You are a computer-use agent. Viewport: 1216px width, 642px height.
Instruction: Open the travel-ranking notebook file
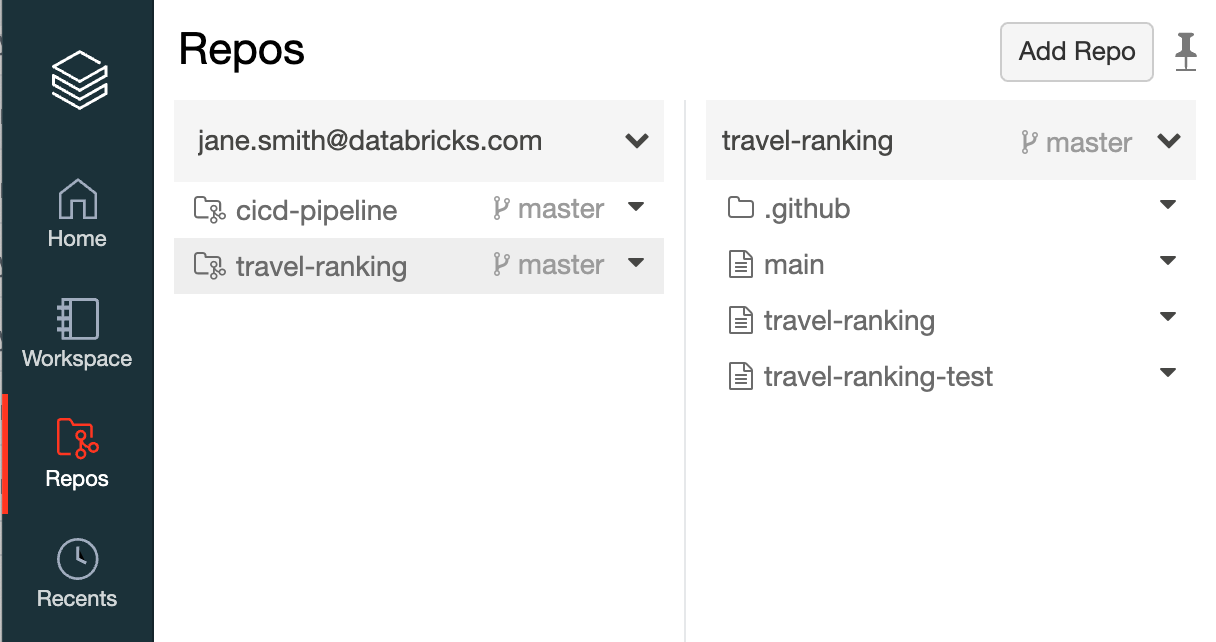click(x=848, y=321)
